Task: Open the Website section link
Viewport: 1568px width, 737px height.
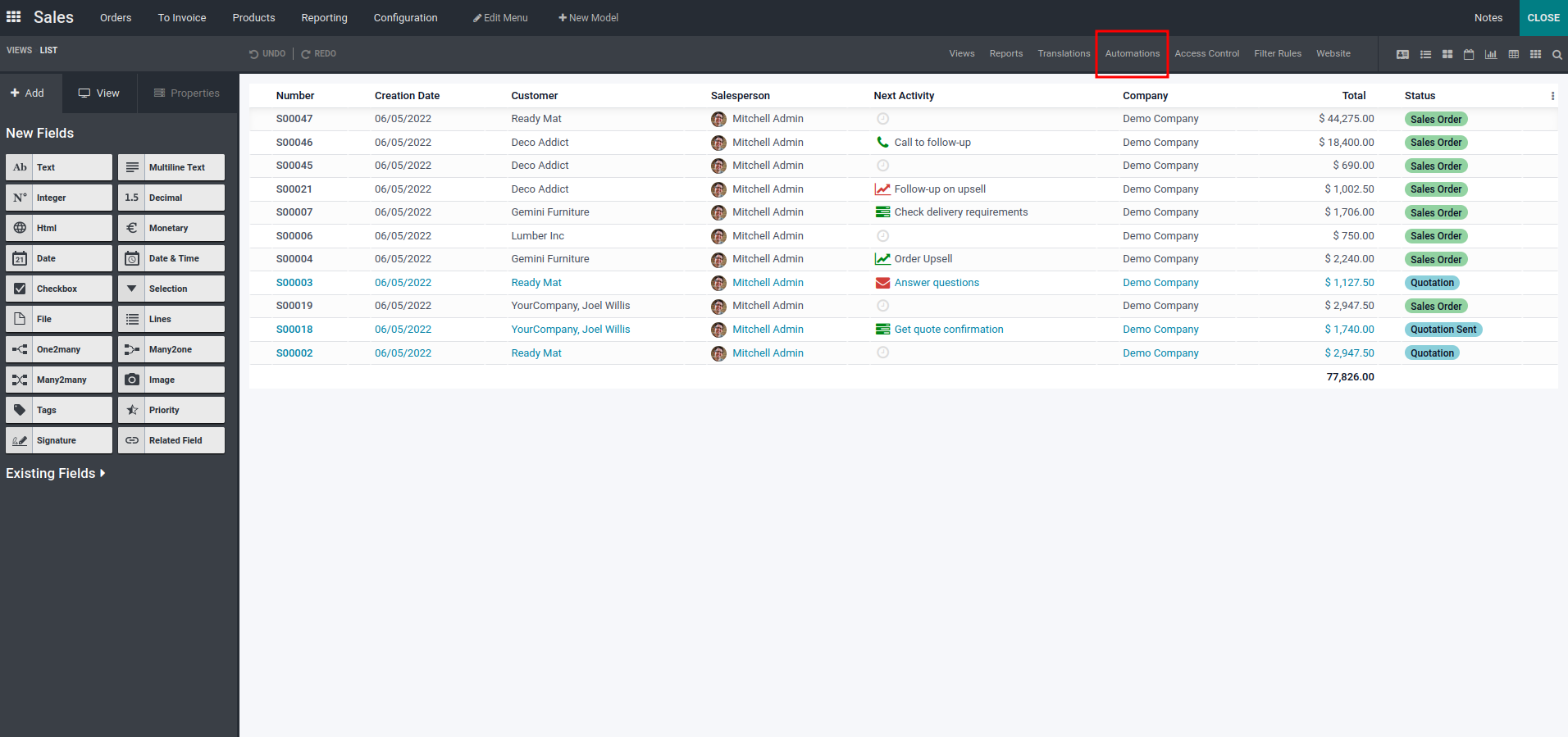Action: pyautogui.click(x=1333, y=53)
